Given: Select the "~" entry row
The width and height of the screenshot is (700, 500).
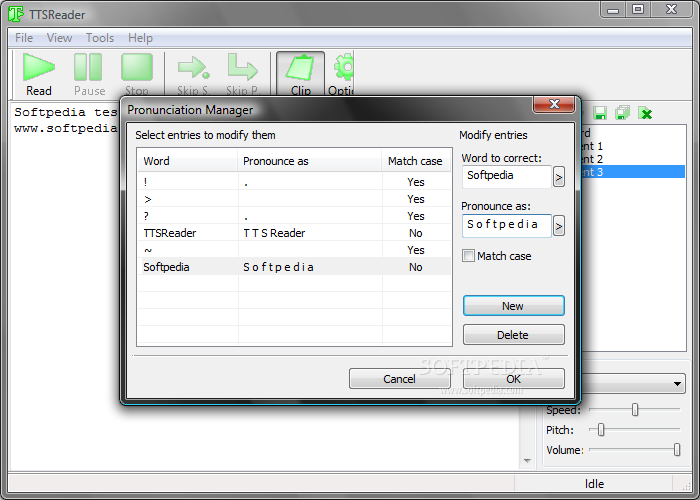Looking at the screenshot, I should (x=295, y=250).
